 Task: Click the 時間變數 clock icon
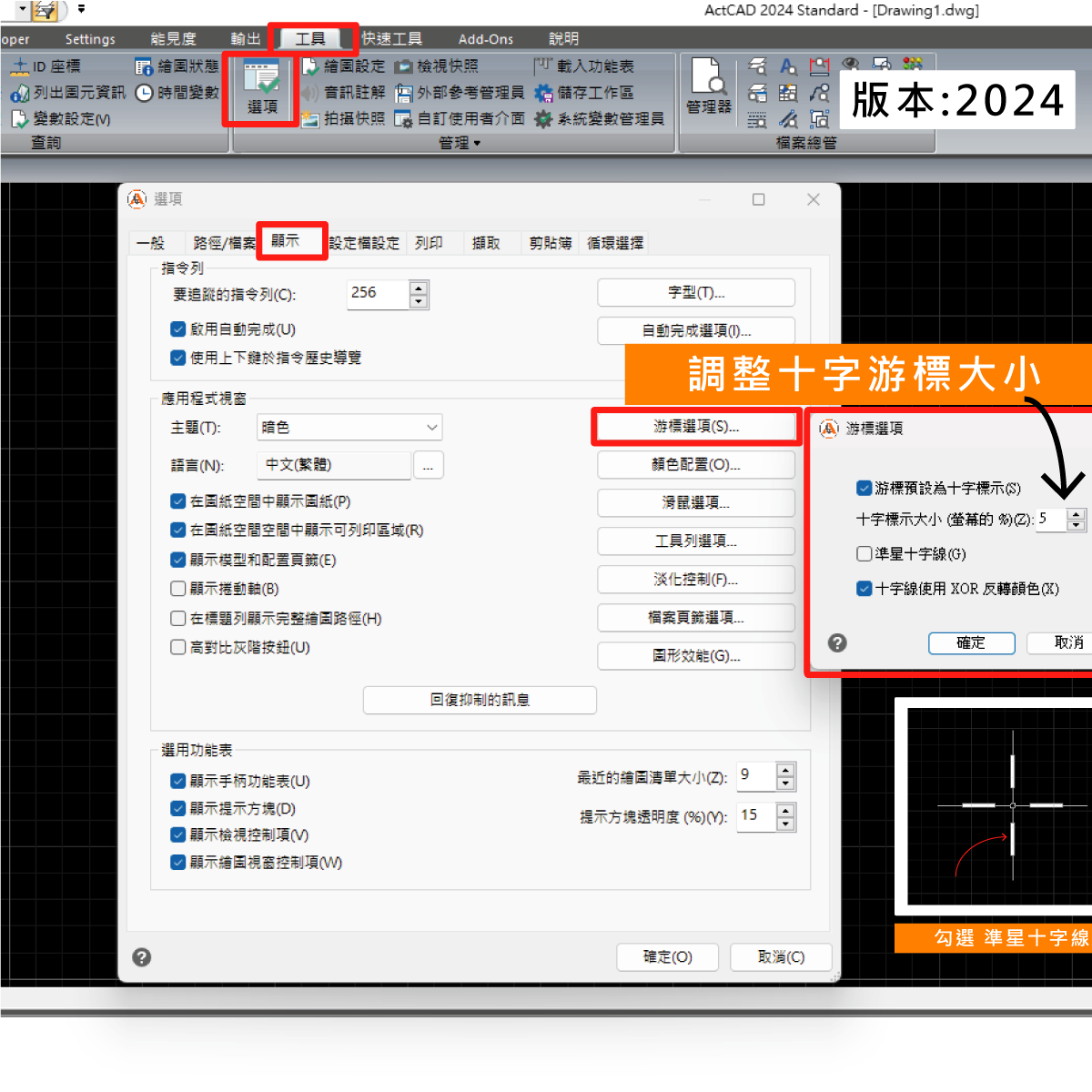pos(144,93)
